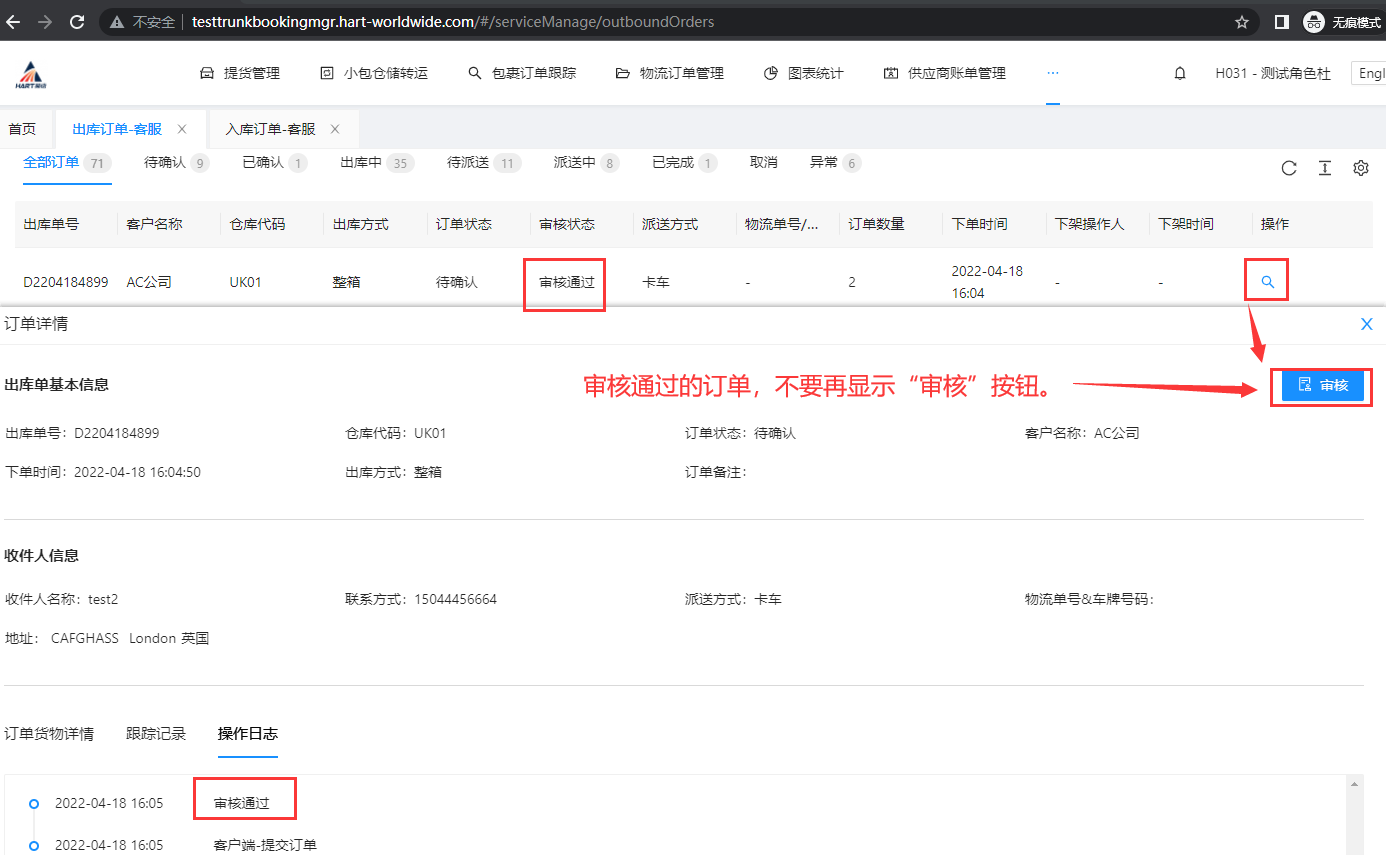Switch to the 跟踪记录 tab
The height and width of the screenshot is (855, 1386).
pyautogui.click(x=156, y=733)
